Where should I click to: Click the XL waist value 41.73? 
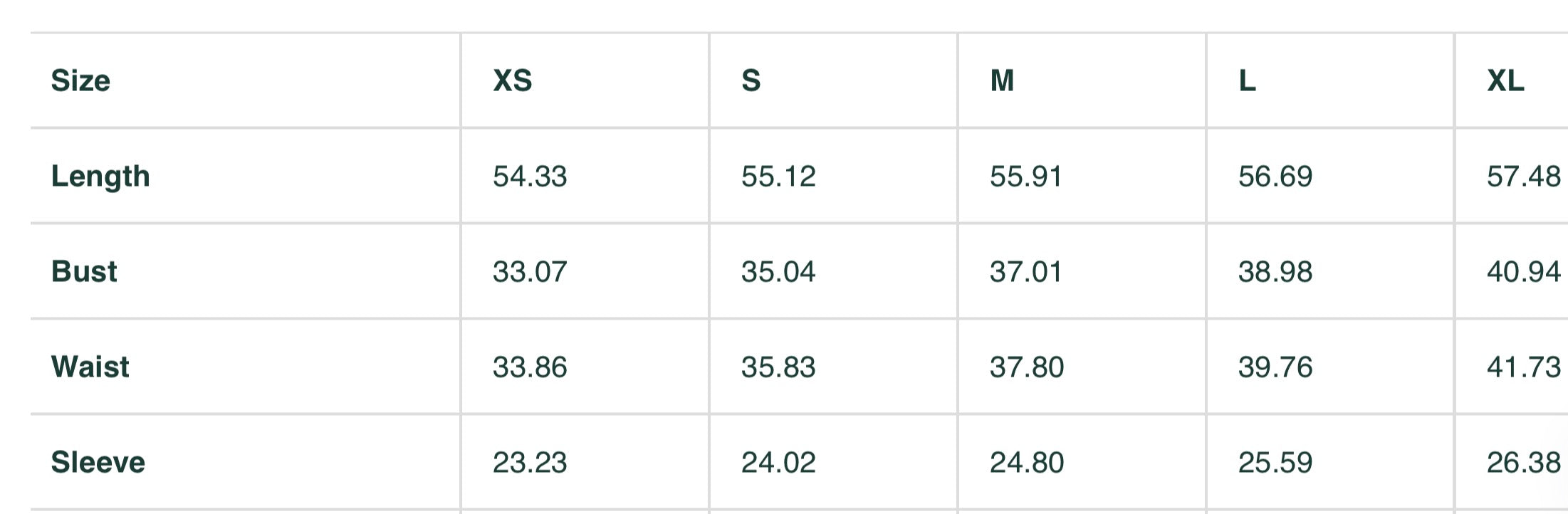click(1524, 367)
